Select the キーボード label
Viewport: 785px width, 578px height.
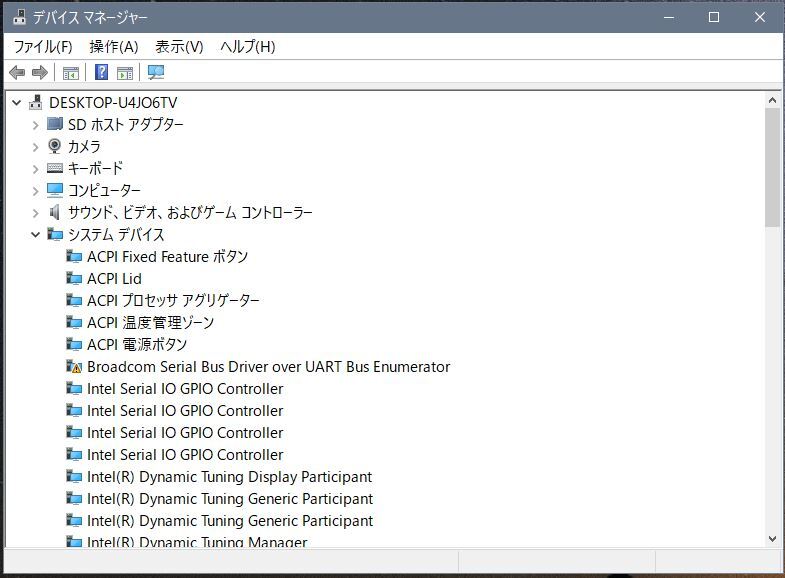[x=95, y=169]
